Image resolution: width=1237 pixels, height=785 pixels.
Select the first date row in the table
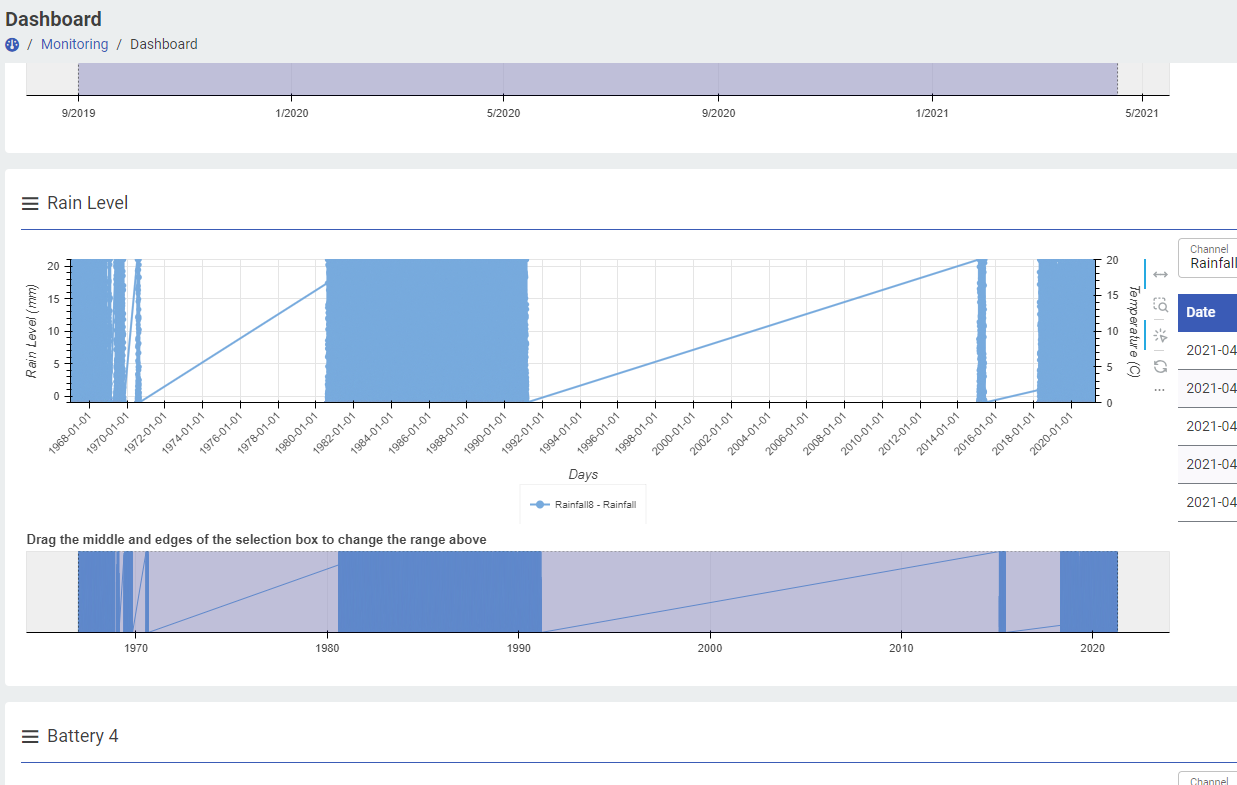[1210, 350]
